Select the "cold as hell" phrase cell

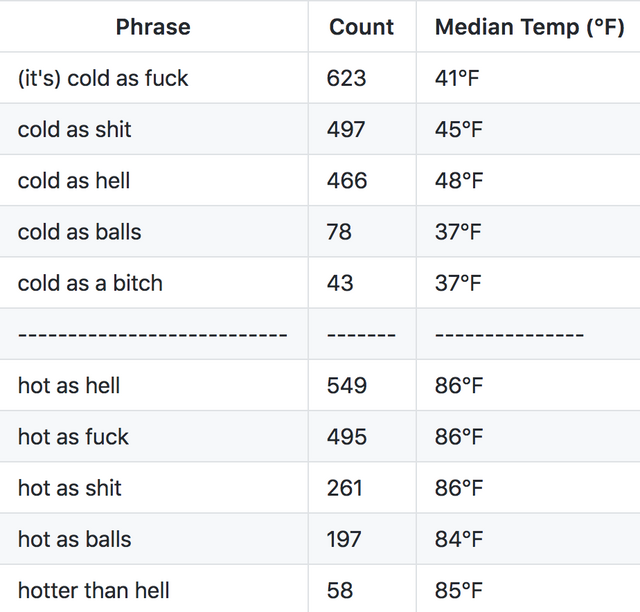click(74, 181)
